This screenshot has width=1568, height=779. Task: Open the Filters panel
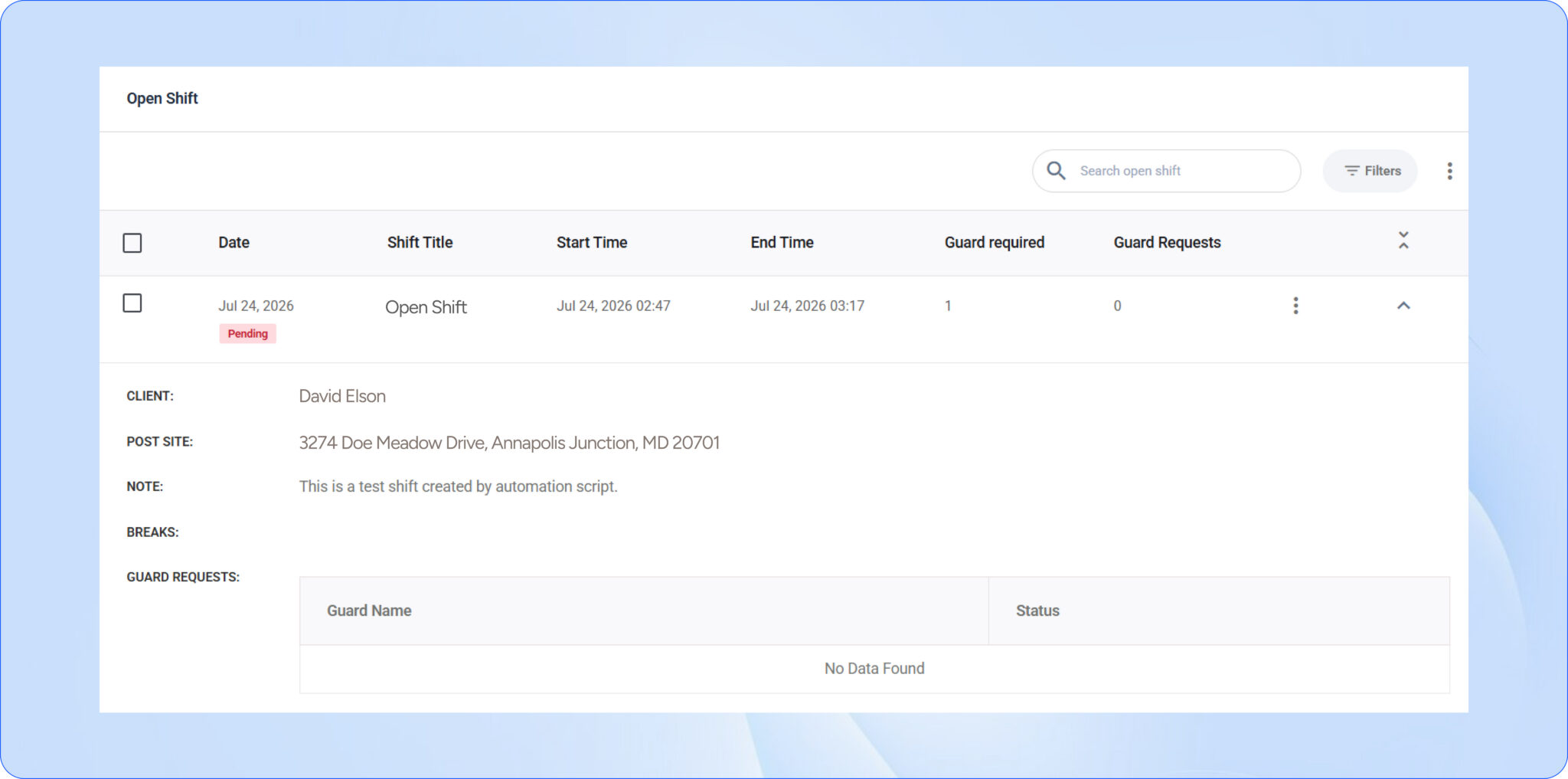tap(1370, 171)
